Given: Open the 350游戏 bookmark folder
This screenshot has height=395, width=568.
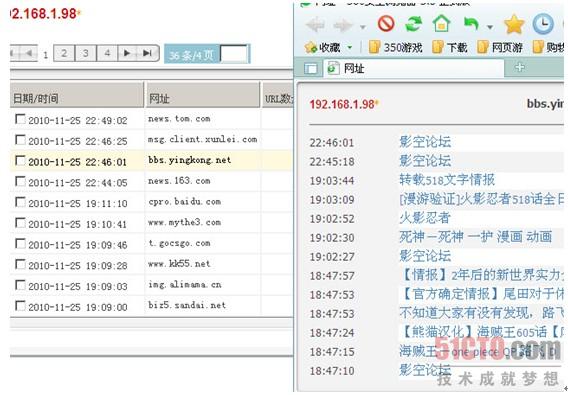Looking at the screenshot, I should [395, 47].
